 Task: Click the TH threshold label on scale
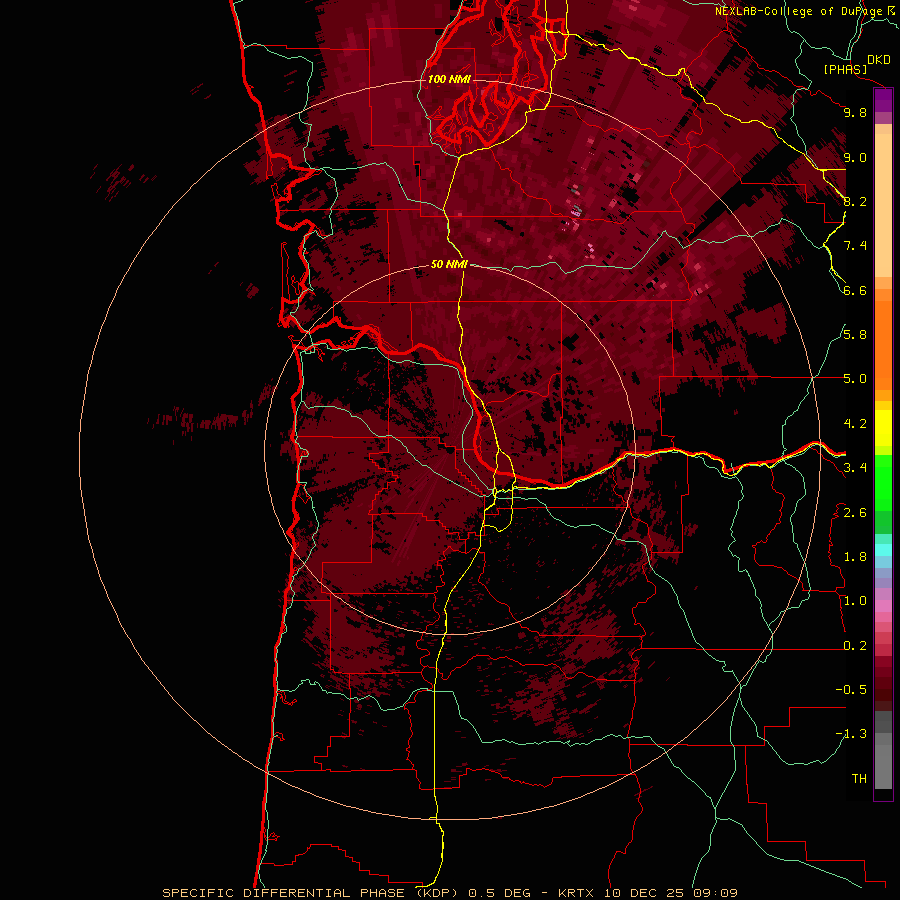coord(859,779)
